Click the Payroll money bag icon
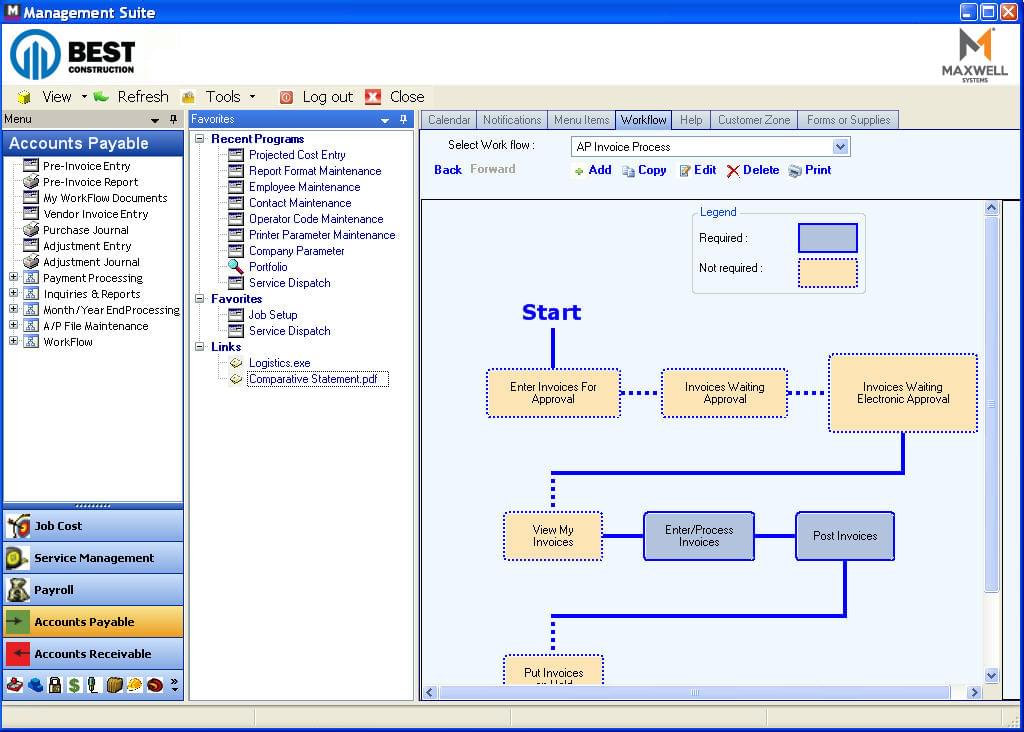The image size is (1024, 732). pos(18,590)
